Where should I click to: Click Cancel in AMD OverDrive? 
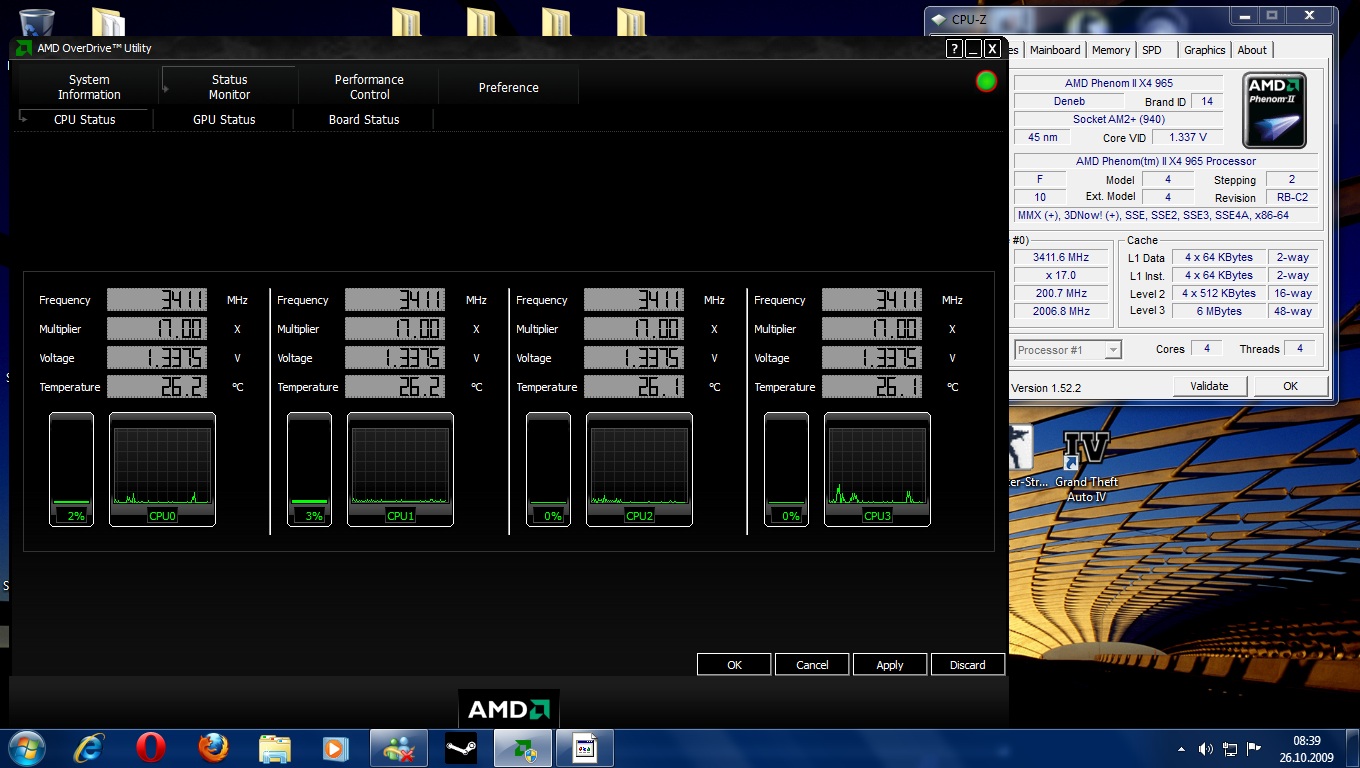pos(812,664)
